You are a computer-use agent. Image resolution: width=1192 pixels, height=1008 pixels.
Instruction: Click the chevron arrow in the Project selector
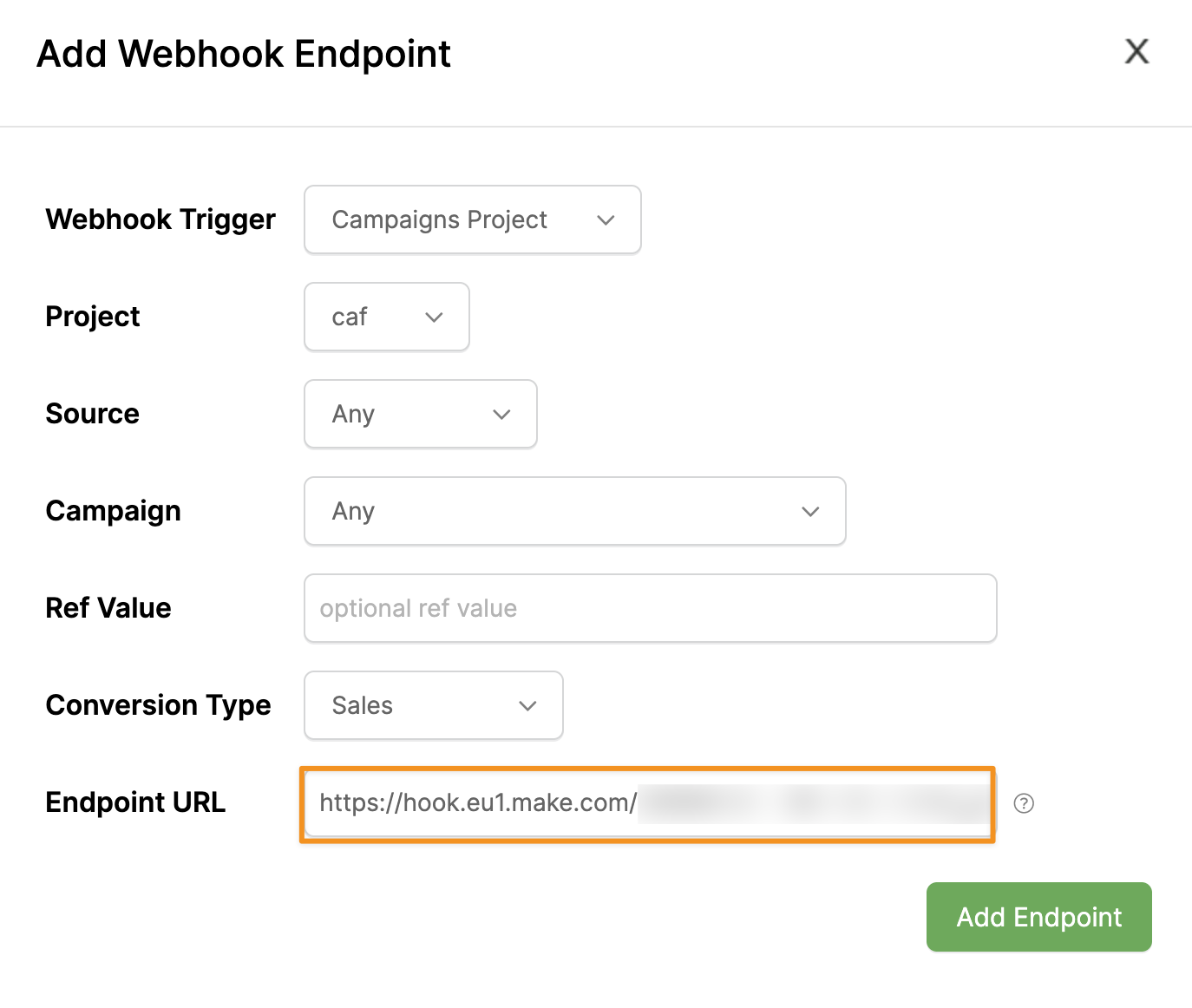click(434, 317)
